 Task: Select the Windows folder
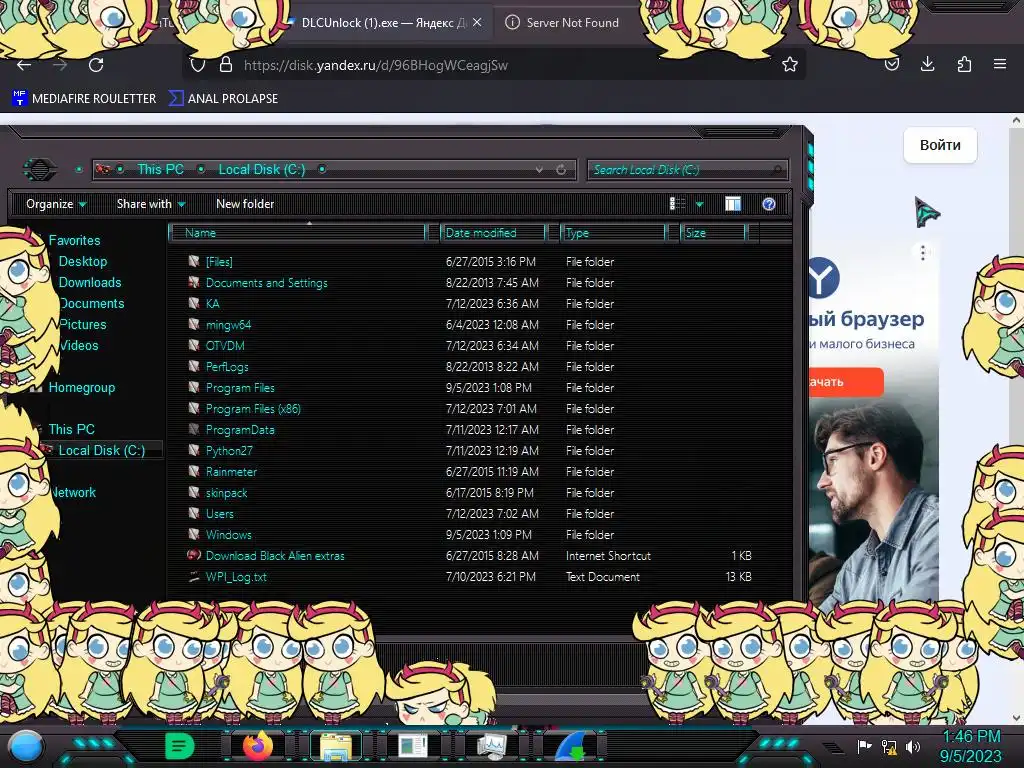point(228,534)
